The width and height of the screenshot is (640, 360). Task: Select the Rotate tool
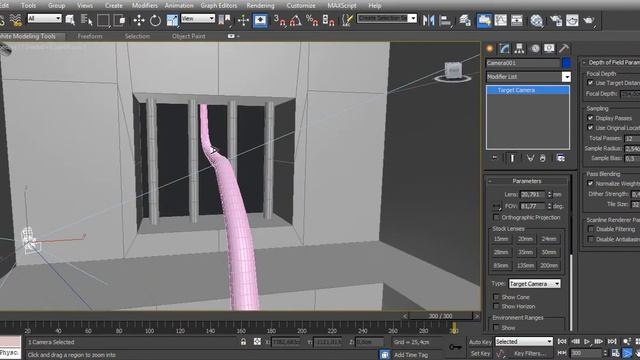[x=155, y=20]
